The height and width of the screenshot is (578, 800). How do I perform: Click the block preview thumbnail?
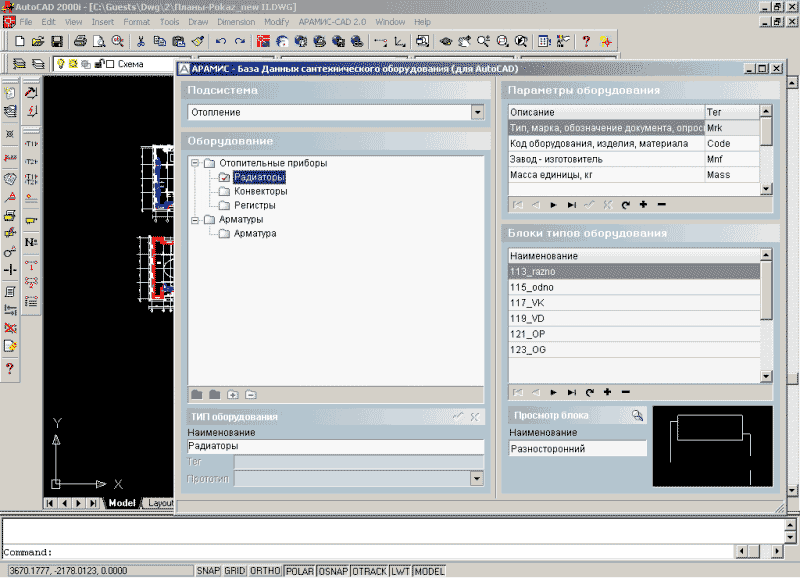712,446
